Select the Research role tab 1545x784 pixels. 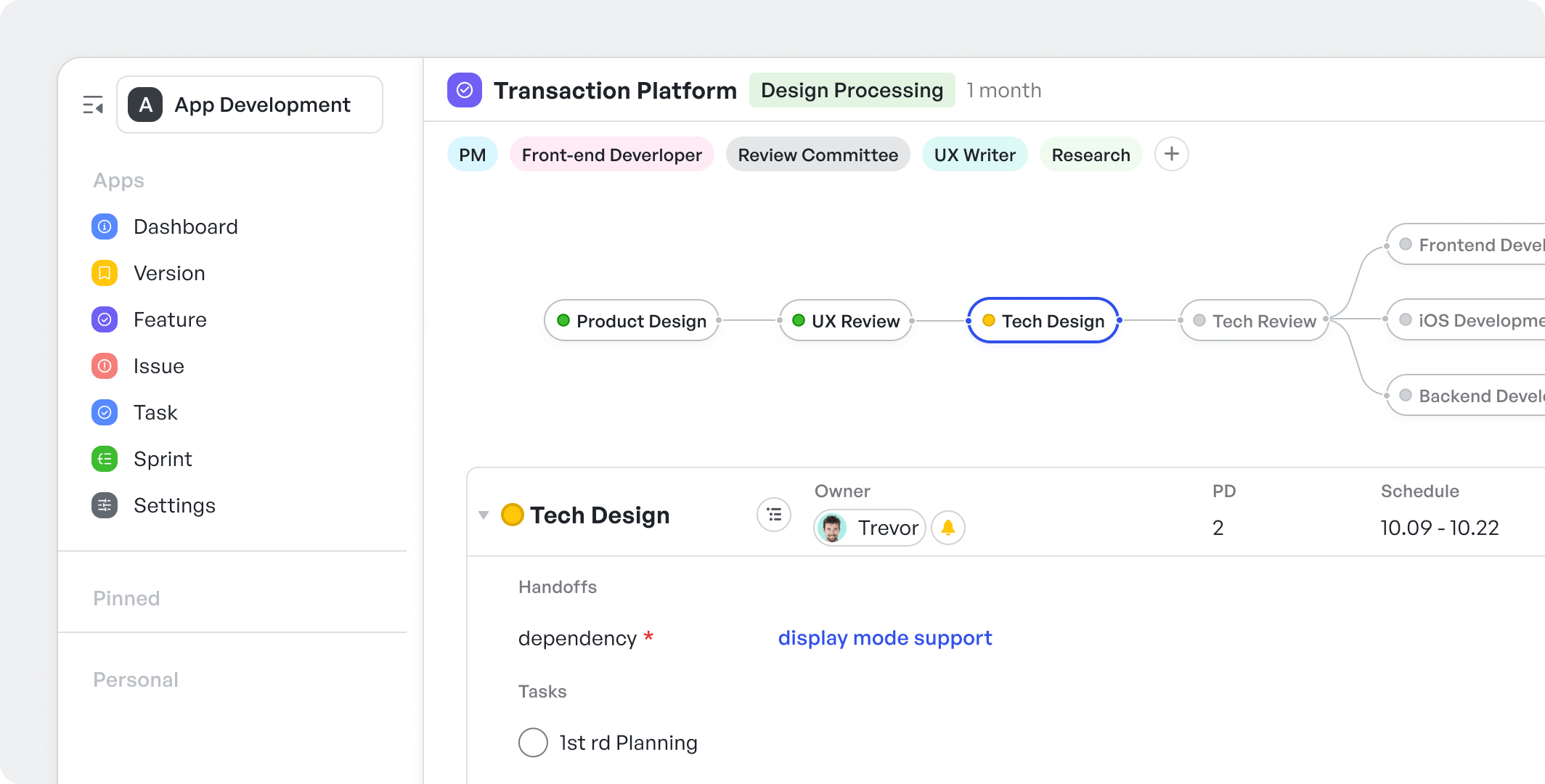click(1090, 154)
